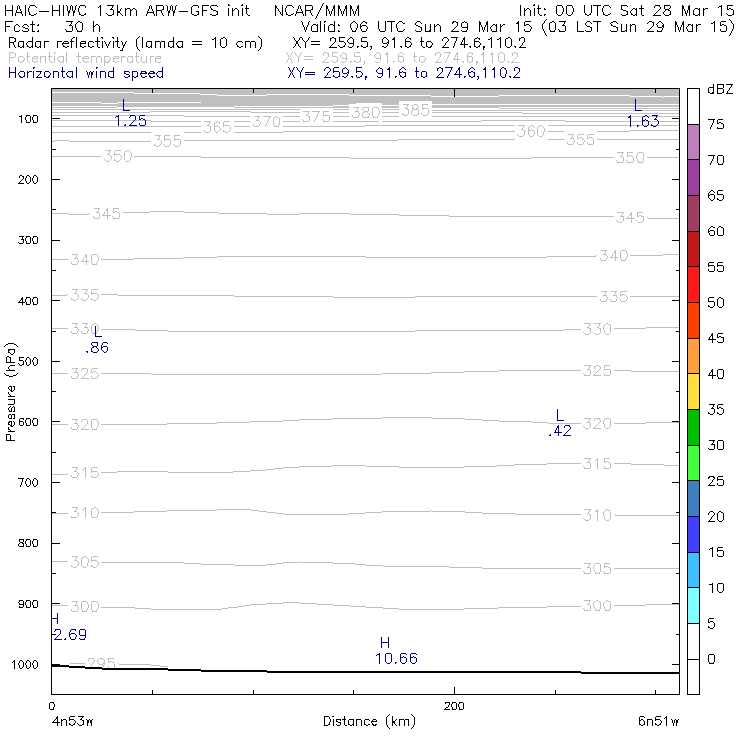740x740 pixels.
Task: Click 'Radar reflectivity (lamda = 10 cm)' label
Action: pos(135,43)
